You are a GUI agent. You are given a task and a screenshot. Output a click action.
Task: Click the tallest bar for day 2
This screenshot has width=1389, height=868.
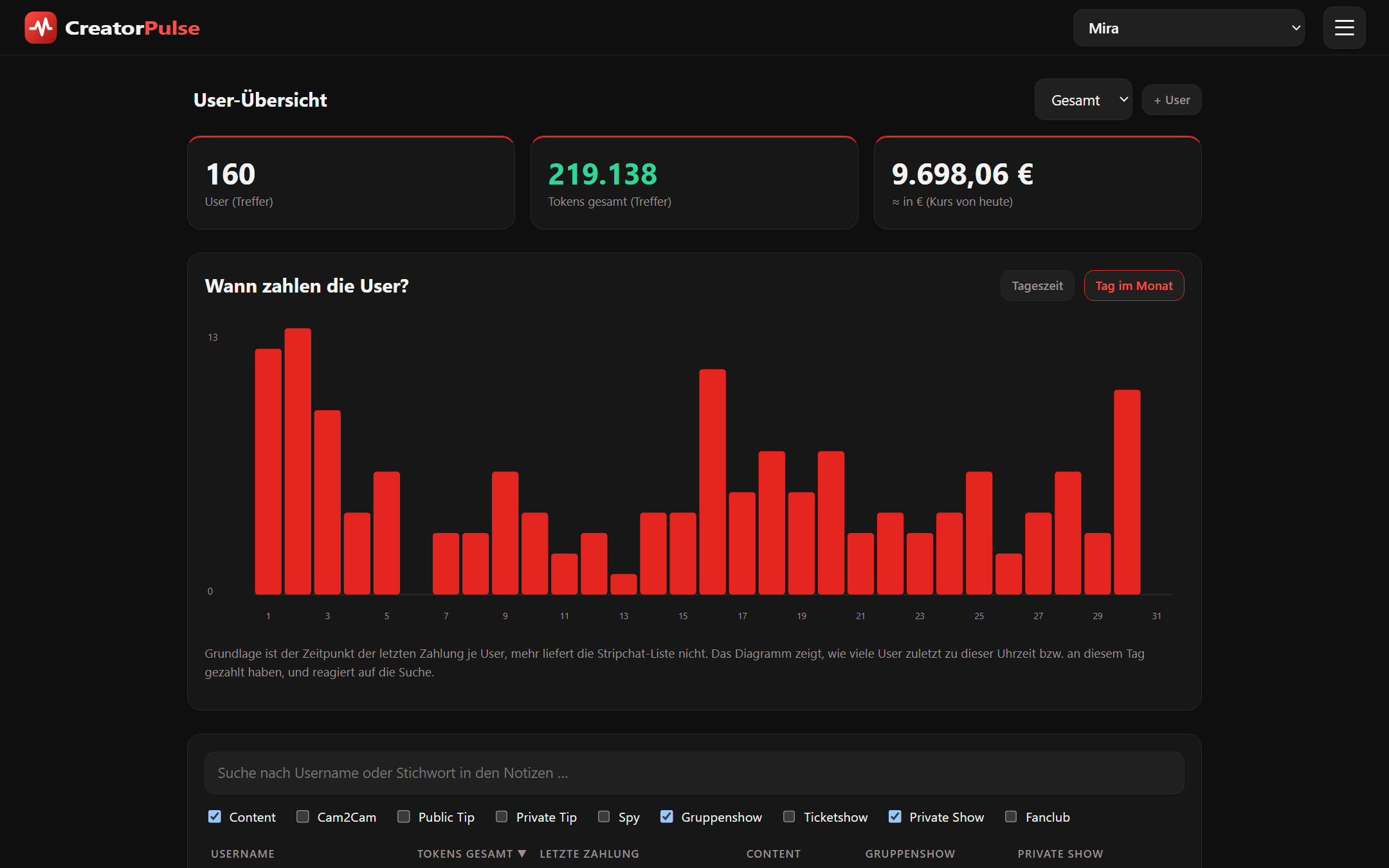click(298, 461)
